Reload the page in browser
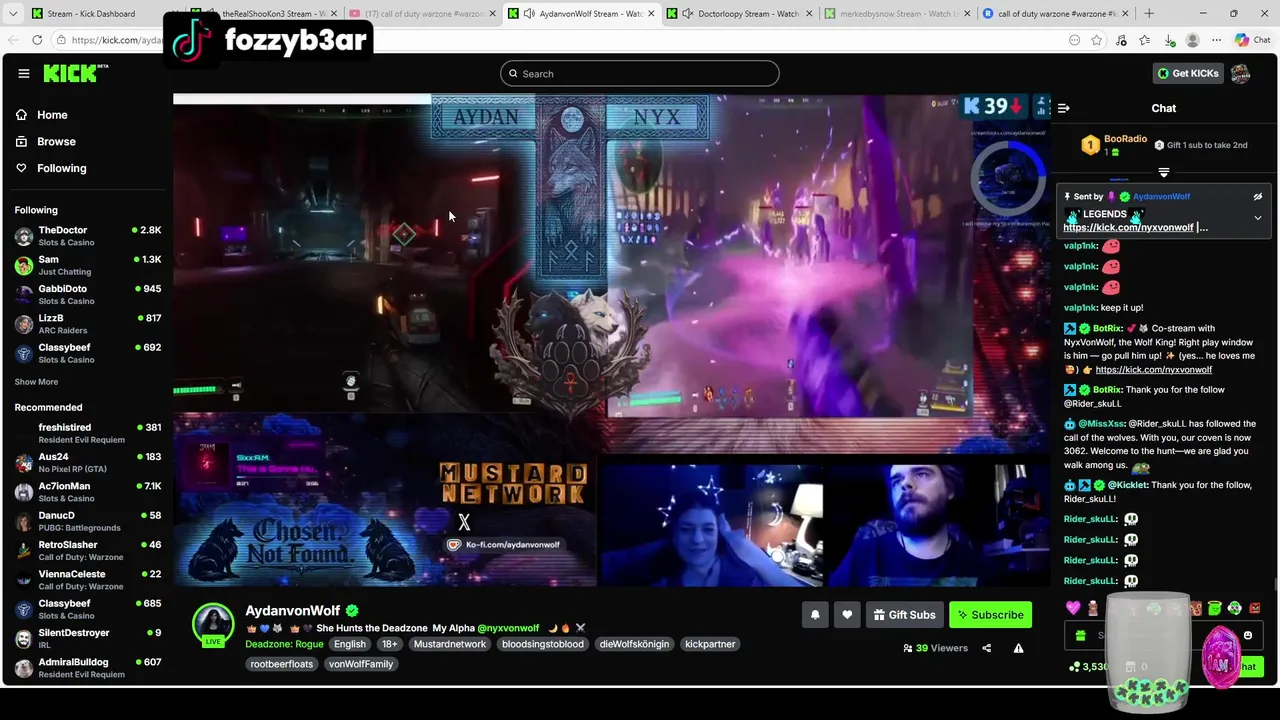 click(x=37, y=40)
